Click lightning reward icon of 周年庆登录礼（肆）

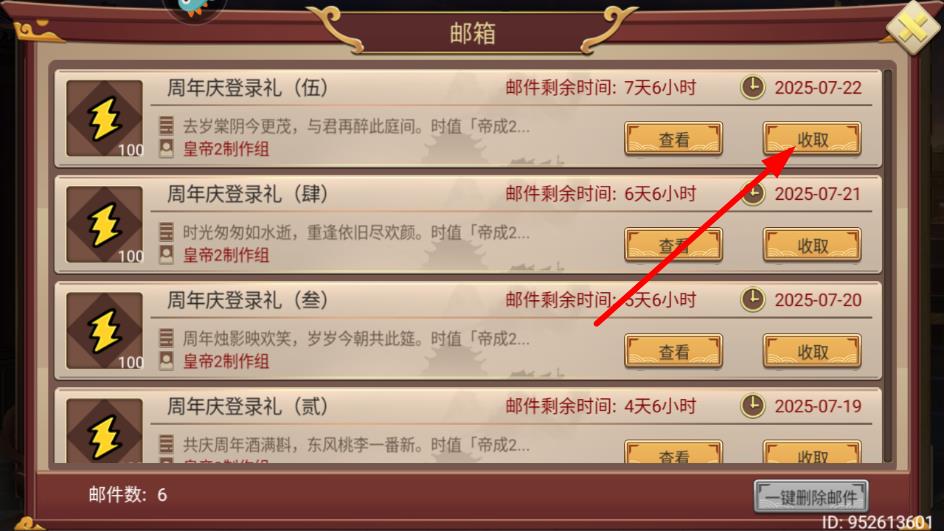coord(105,225)
